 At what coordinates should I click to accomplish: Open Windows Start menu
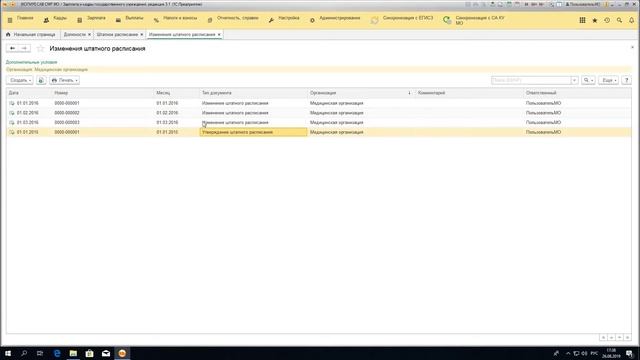pyautogui.click(x=8, y=353)
